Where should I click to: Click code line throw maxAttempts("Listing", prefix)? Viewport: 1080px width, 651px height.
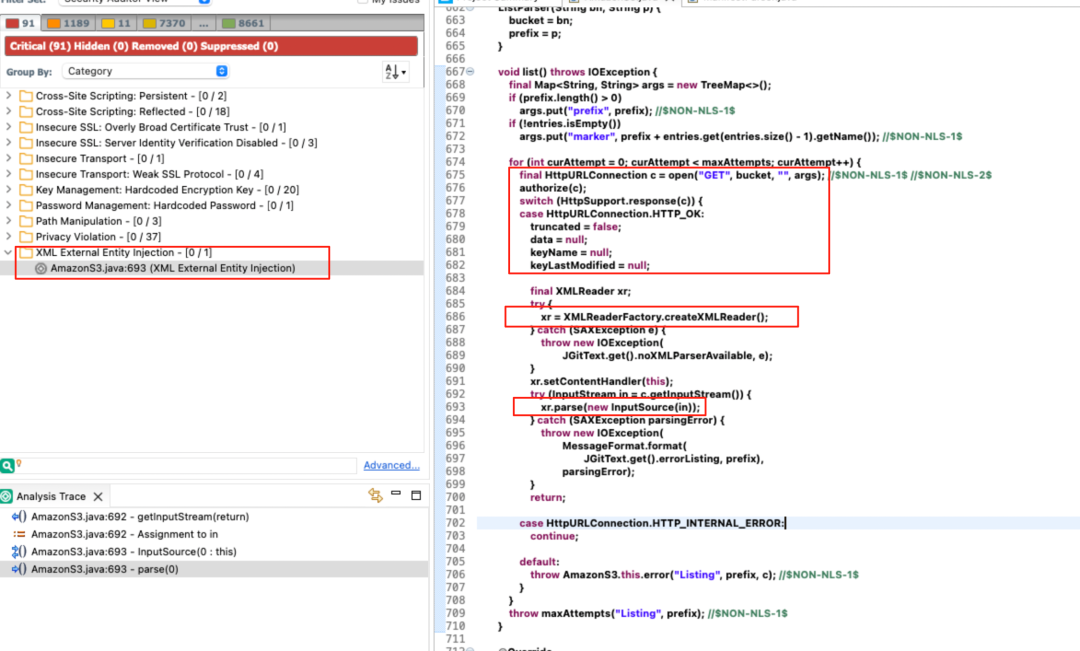click(606, 614)
